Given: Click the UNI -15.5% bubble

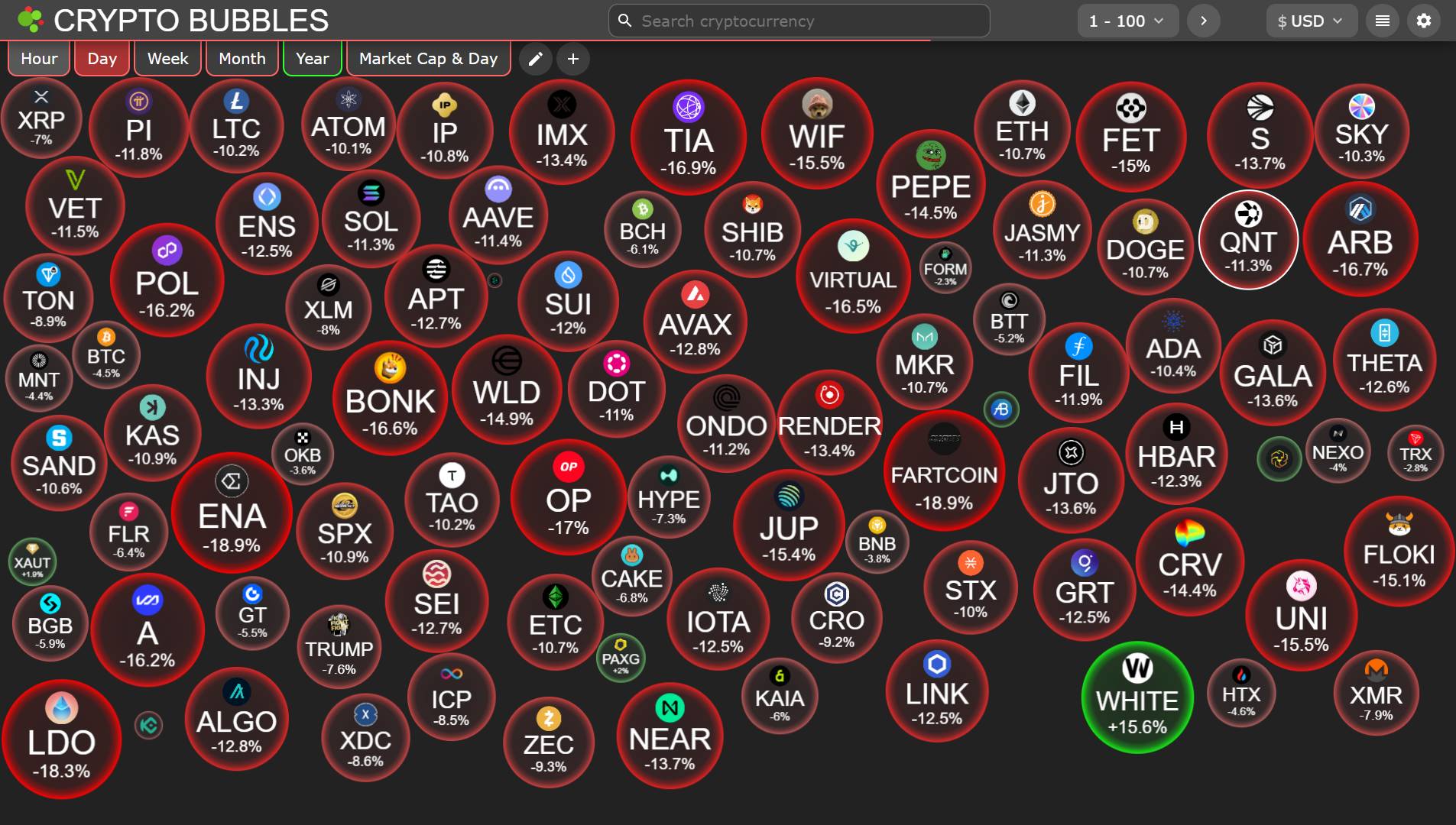Looking at the screenshot, I should (1302, 616).
